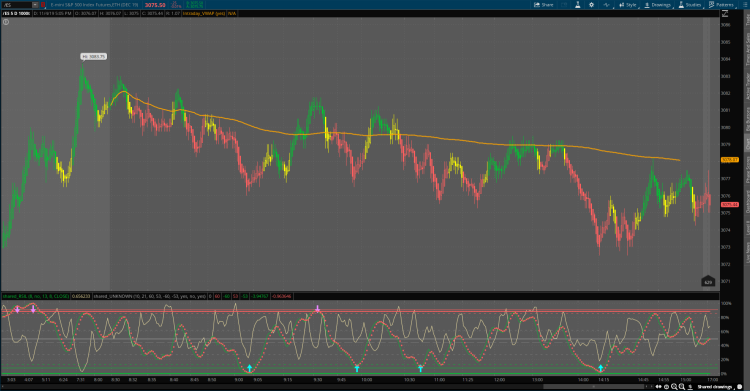Image resolution: width=750 pixels, height=391 pixels.
Task: Click the Hi: 3083.75 price bubble
Action: [93, 56]
